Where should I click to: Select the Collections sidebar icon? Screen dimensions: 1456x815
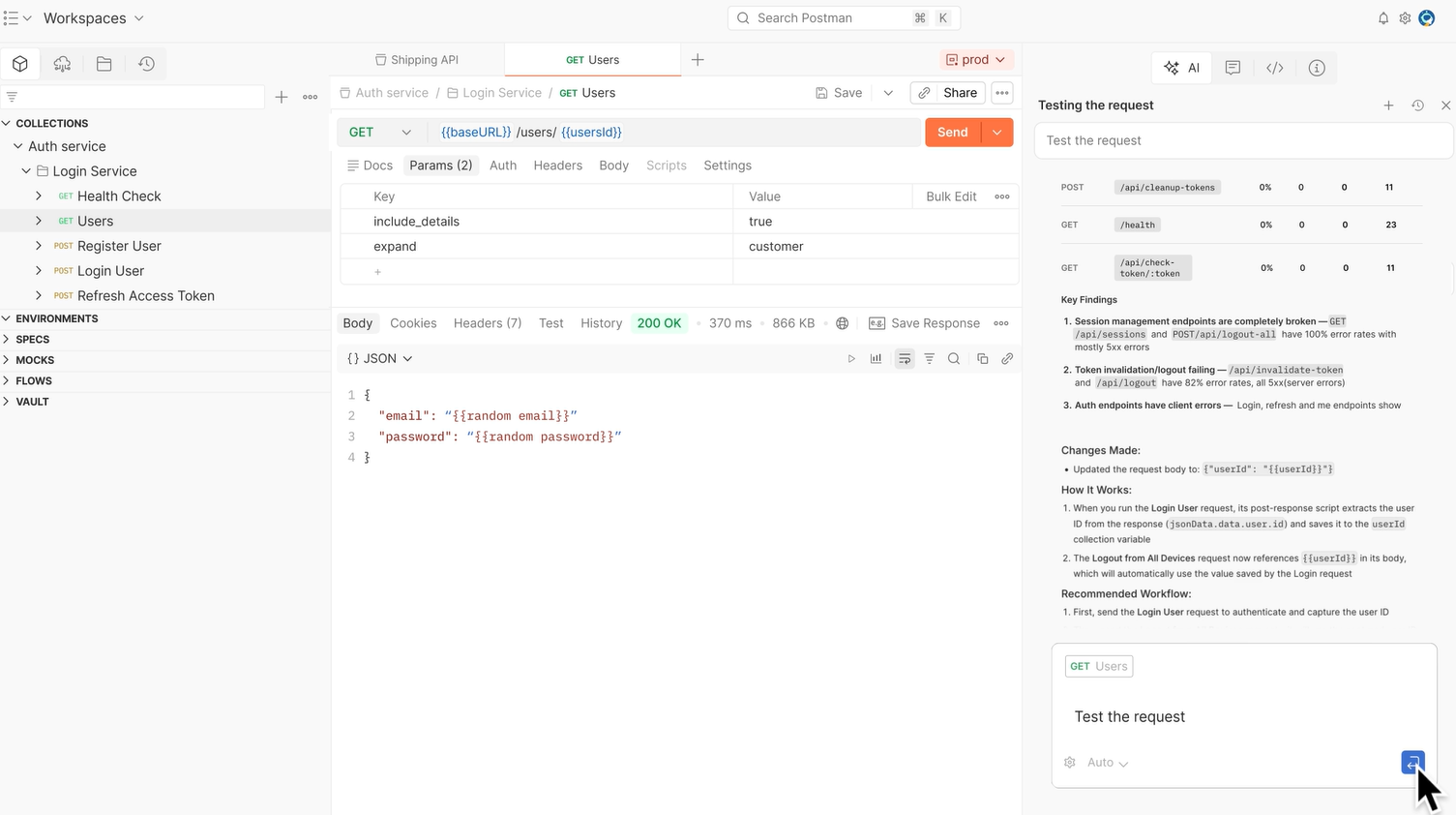click(20, 64)
